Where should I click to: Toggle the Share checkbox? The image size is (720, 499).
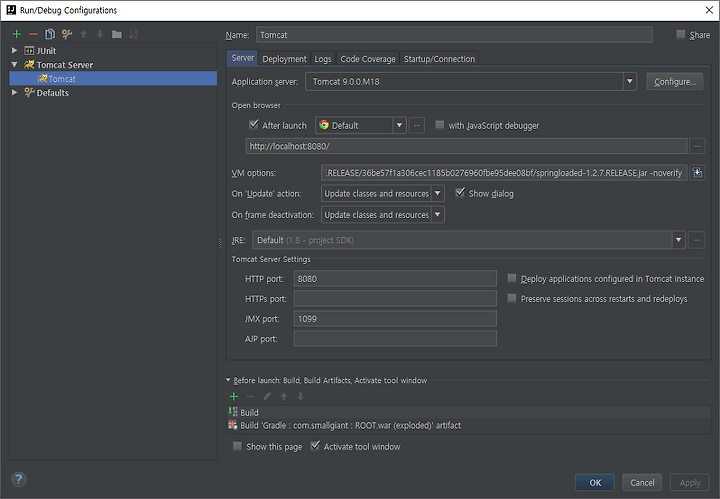[681, 34]
